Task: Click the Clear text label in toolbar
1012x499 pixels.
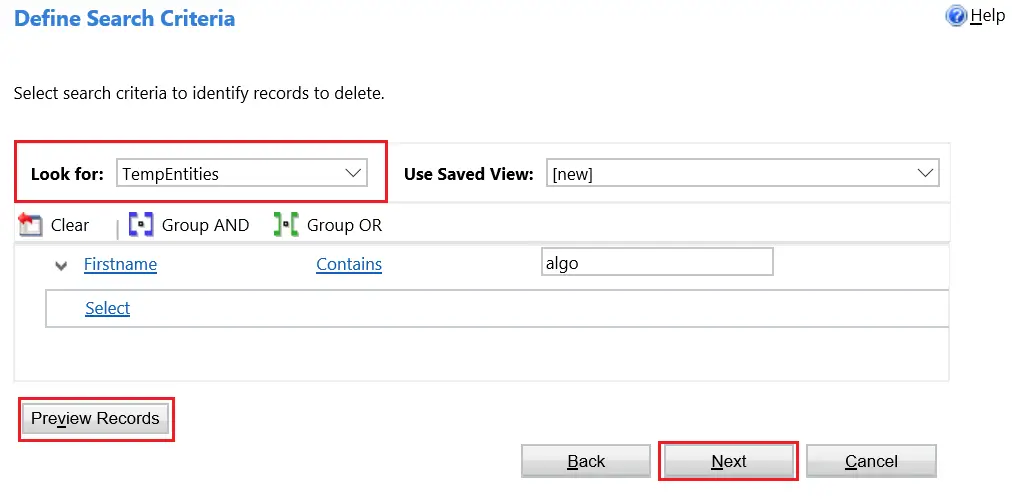Action: tap(70, 225)
